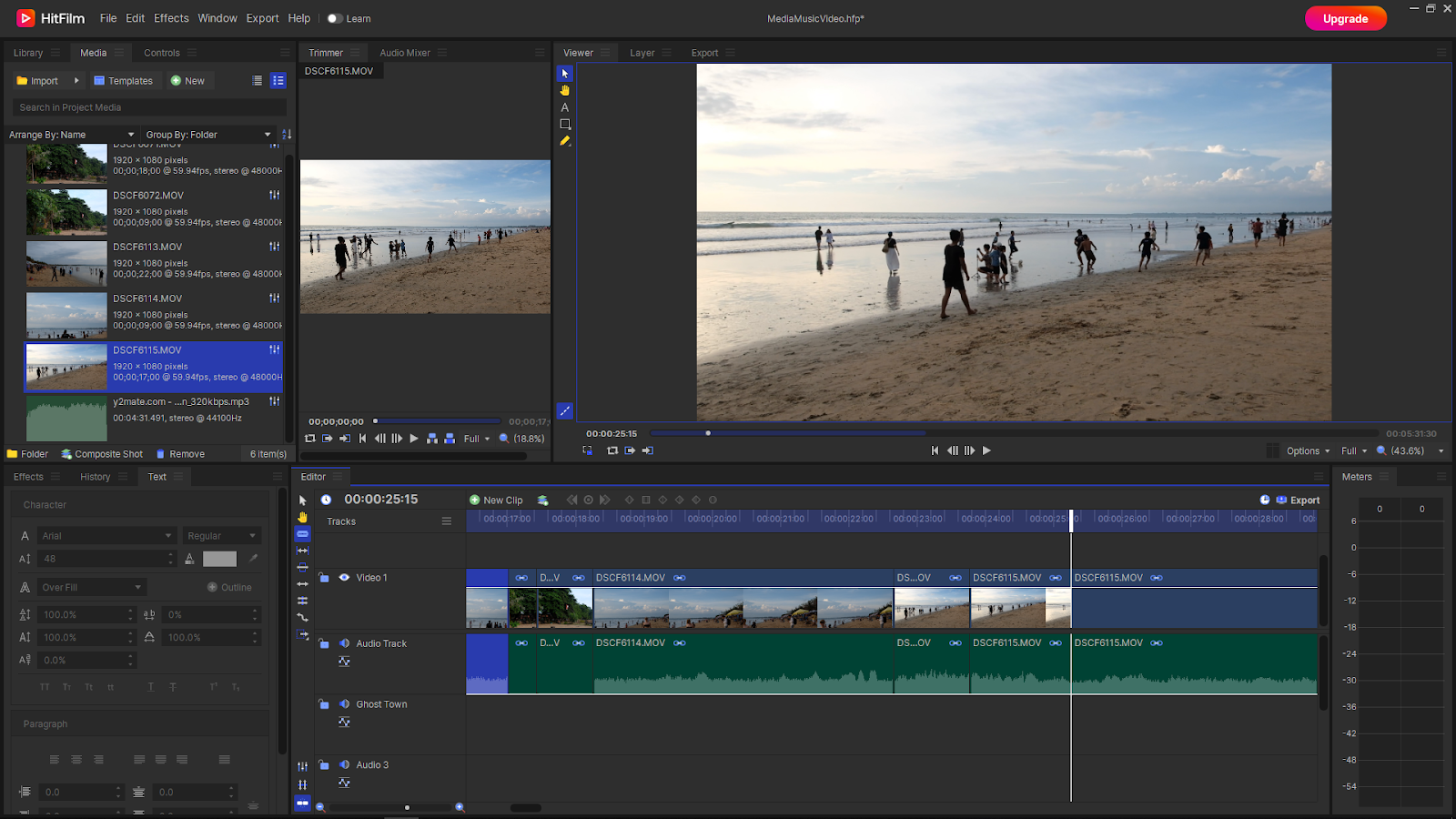
Task: Click Viewer loop playback icon
Action: (x=612, y=450)
